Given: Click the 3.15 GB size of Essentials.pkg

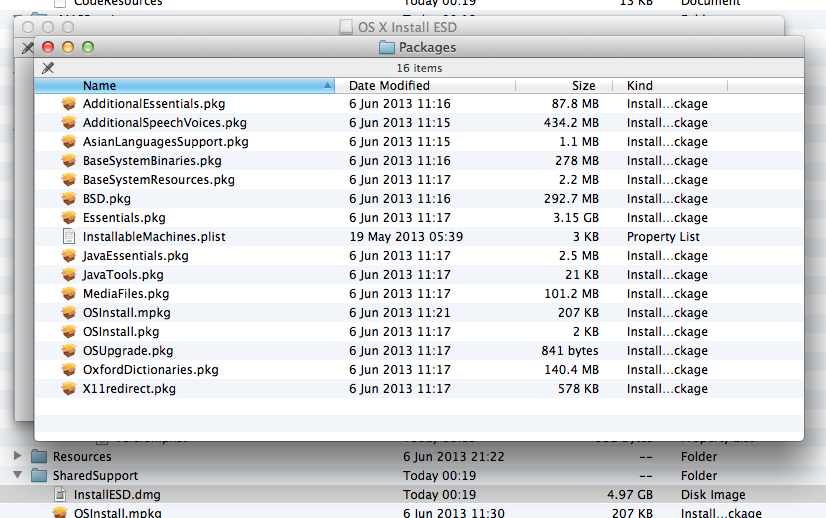Looking at the screenshot, I should tap(576, 218).
